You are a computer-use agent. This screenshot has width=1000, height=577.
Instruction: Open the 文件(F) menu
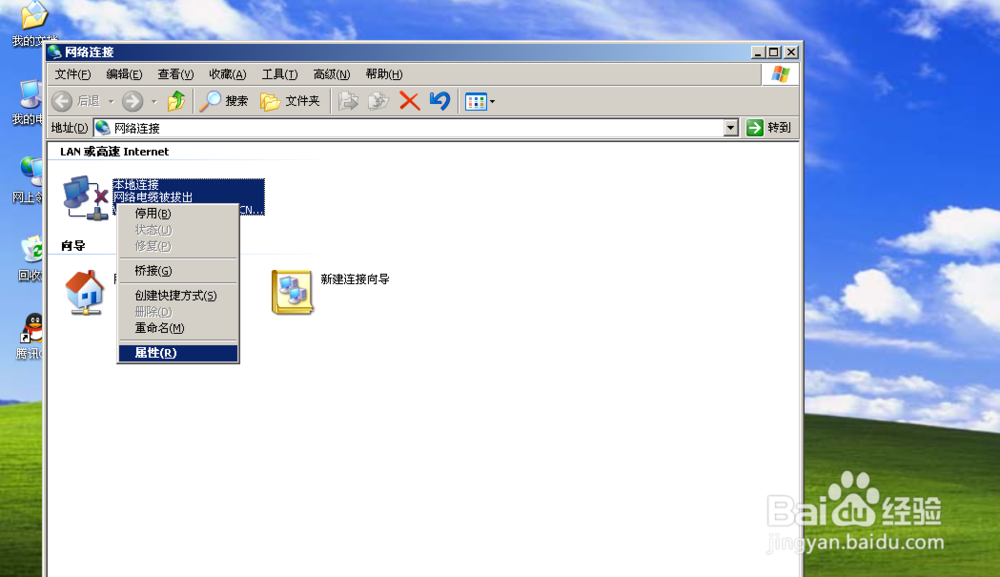(x=73, y=75)
